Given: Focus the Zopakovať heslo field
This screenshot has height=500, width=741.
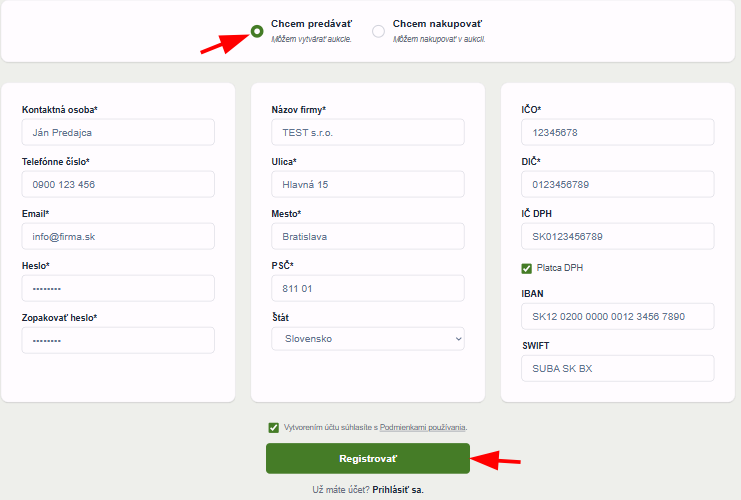Looking at the screenshot, I should [x=118, y=340].
